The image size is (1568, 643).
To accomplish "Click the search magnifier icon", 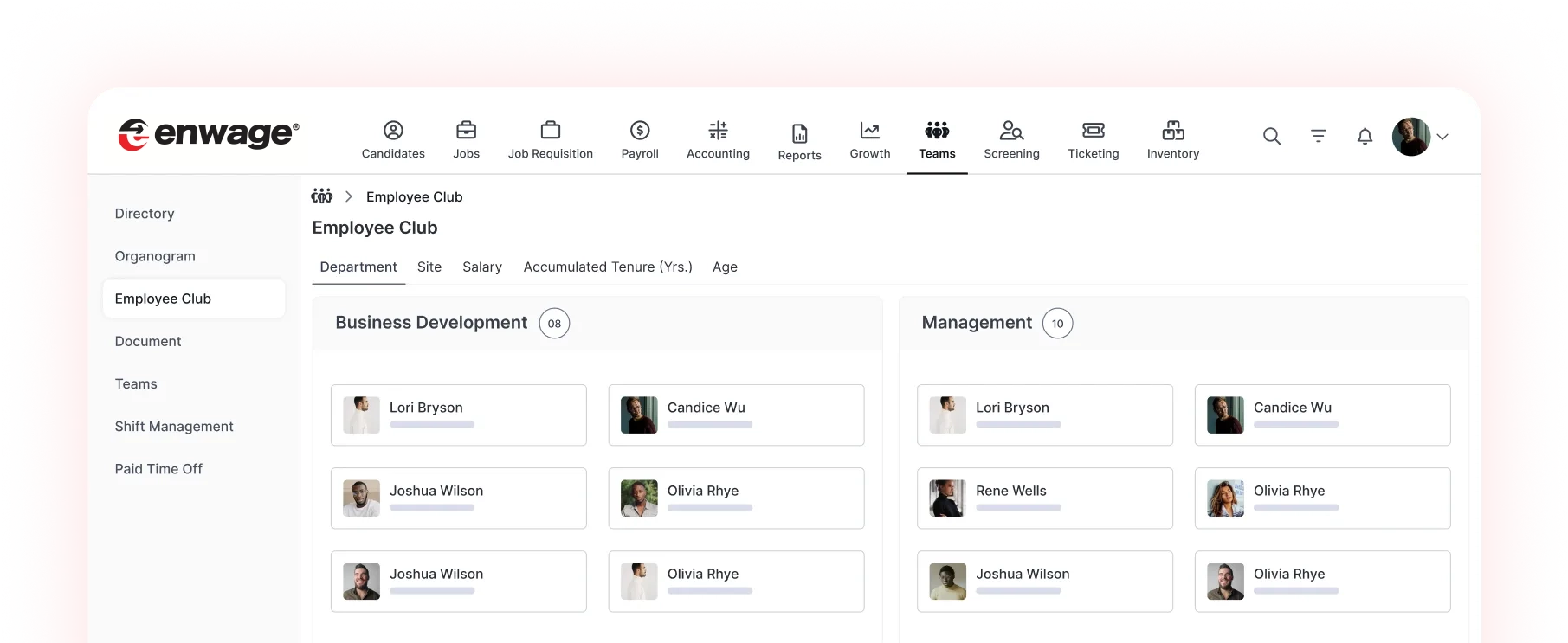I will tap(1271, 137).
